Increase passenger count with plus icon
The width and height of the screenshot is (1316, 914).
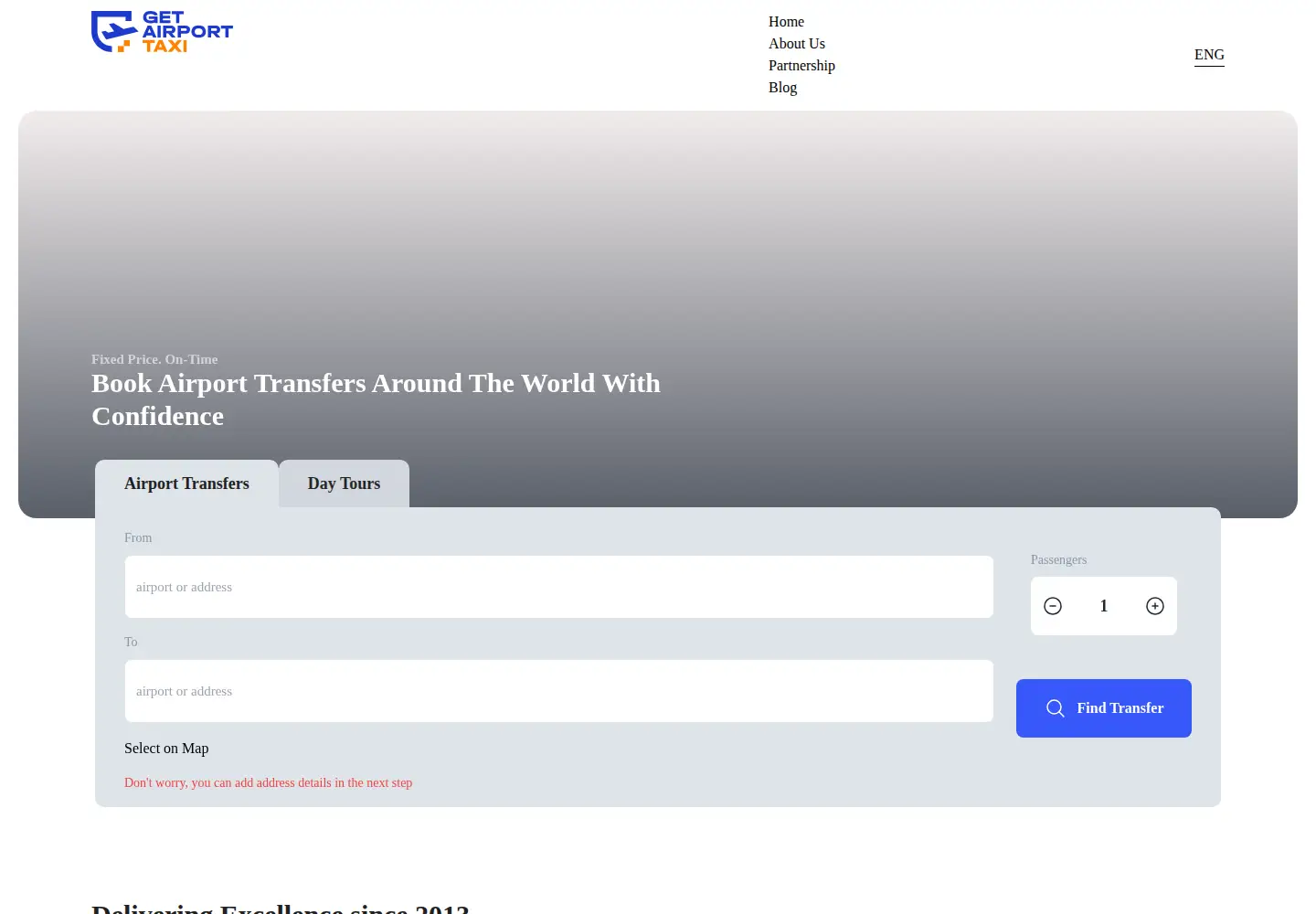click(1155, 606)
